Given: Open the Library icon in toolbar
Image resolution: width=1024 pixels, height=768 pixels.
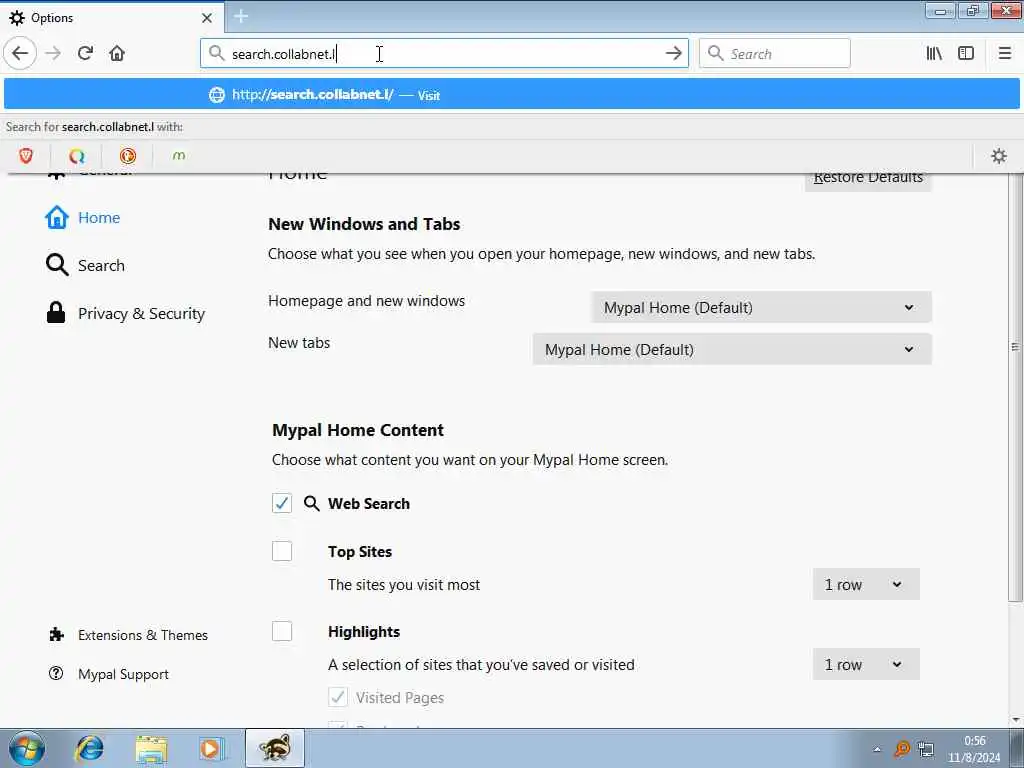Looking at the screenshot, I should click(x=934, y=54).
